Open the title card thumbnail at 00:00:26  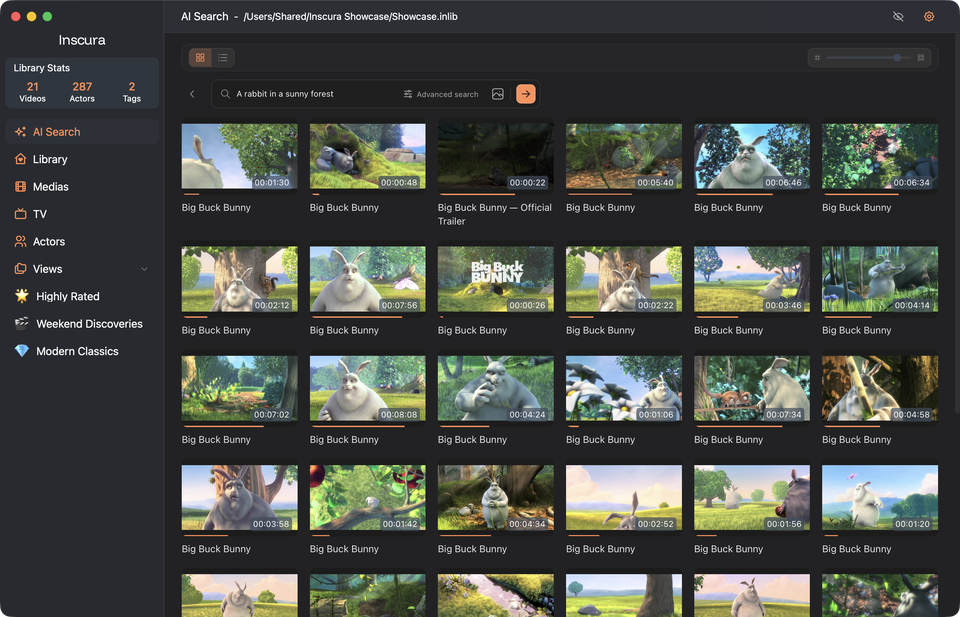point(495,279)
